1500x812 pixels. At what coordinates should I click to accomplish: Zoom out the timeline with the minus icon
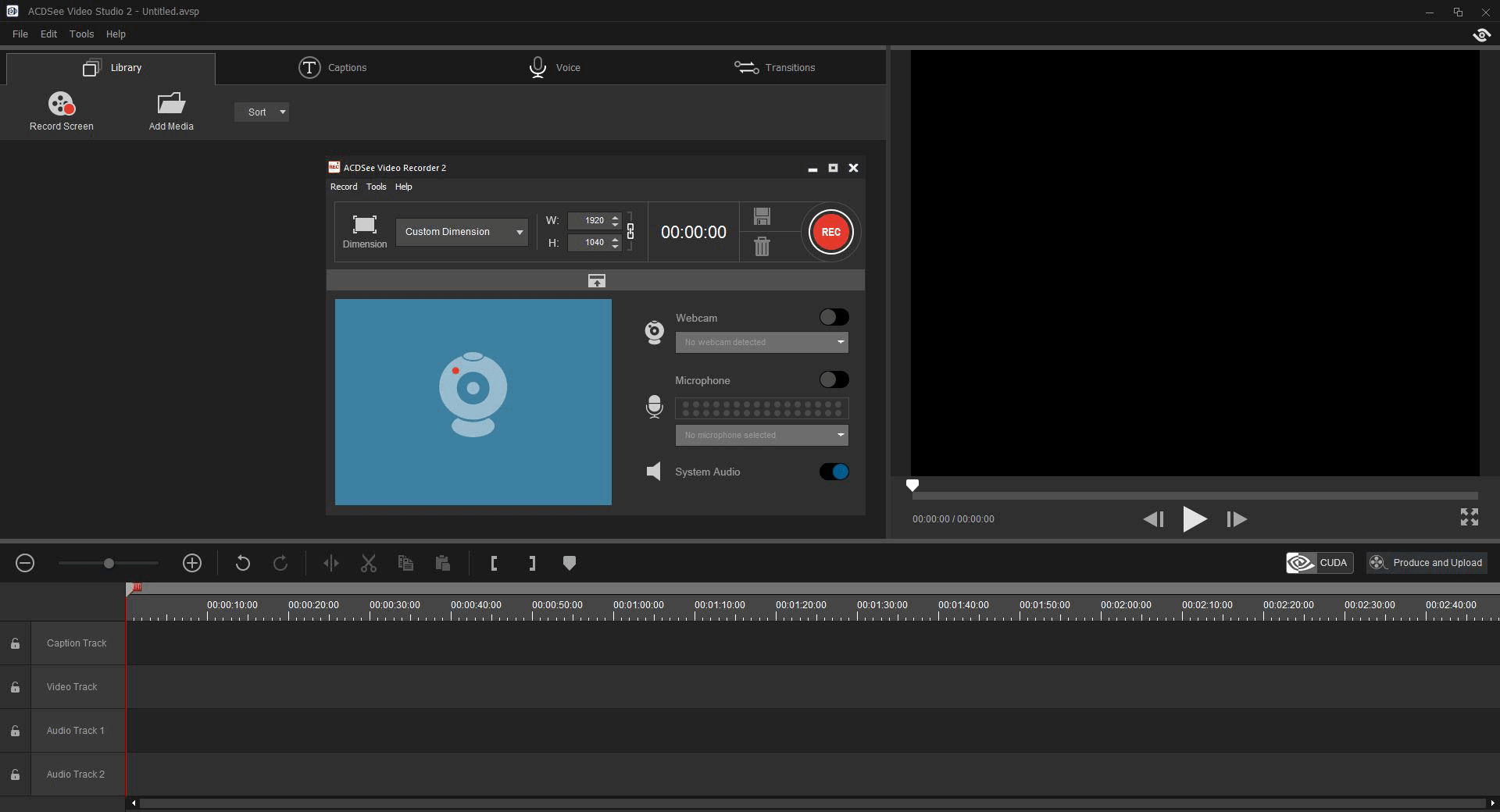[x=25, y=563]
